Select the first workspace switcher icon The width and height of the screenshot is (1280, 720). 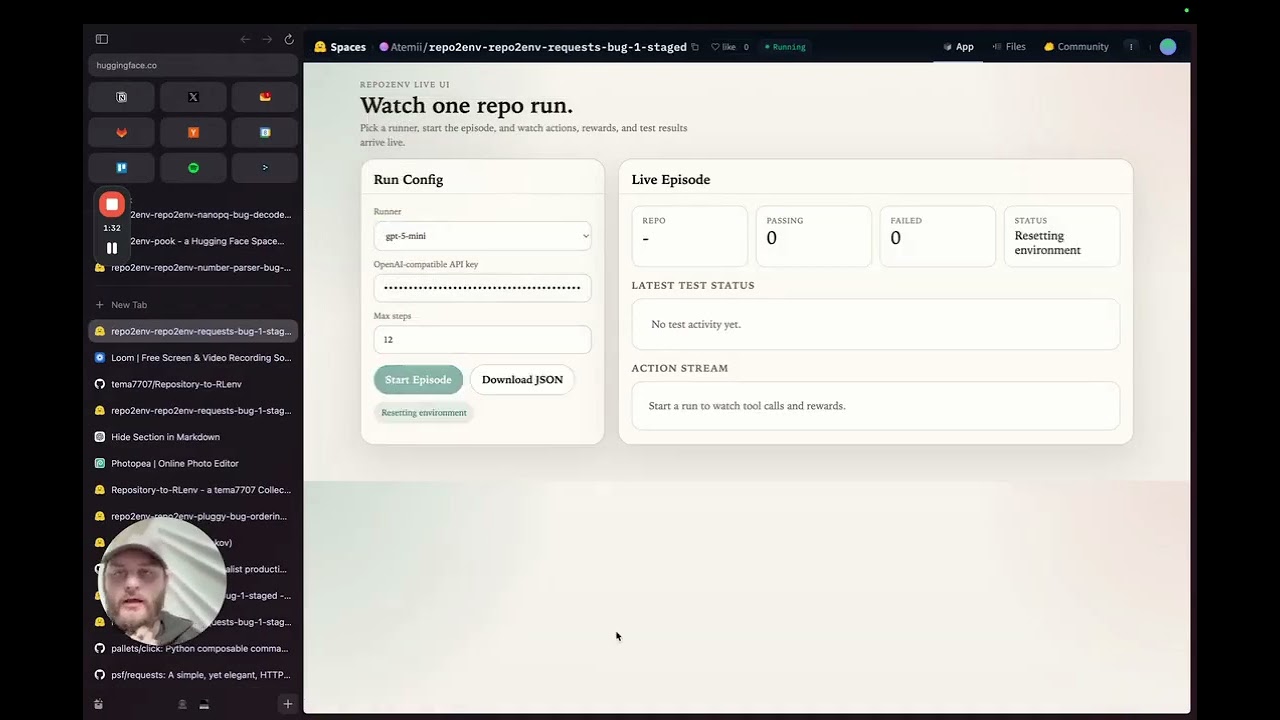point(182,704)
